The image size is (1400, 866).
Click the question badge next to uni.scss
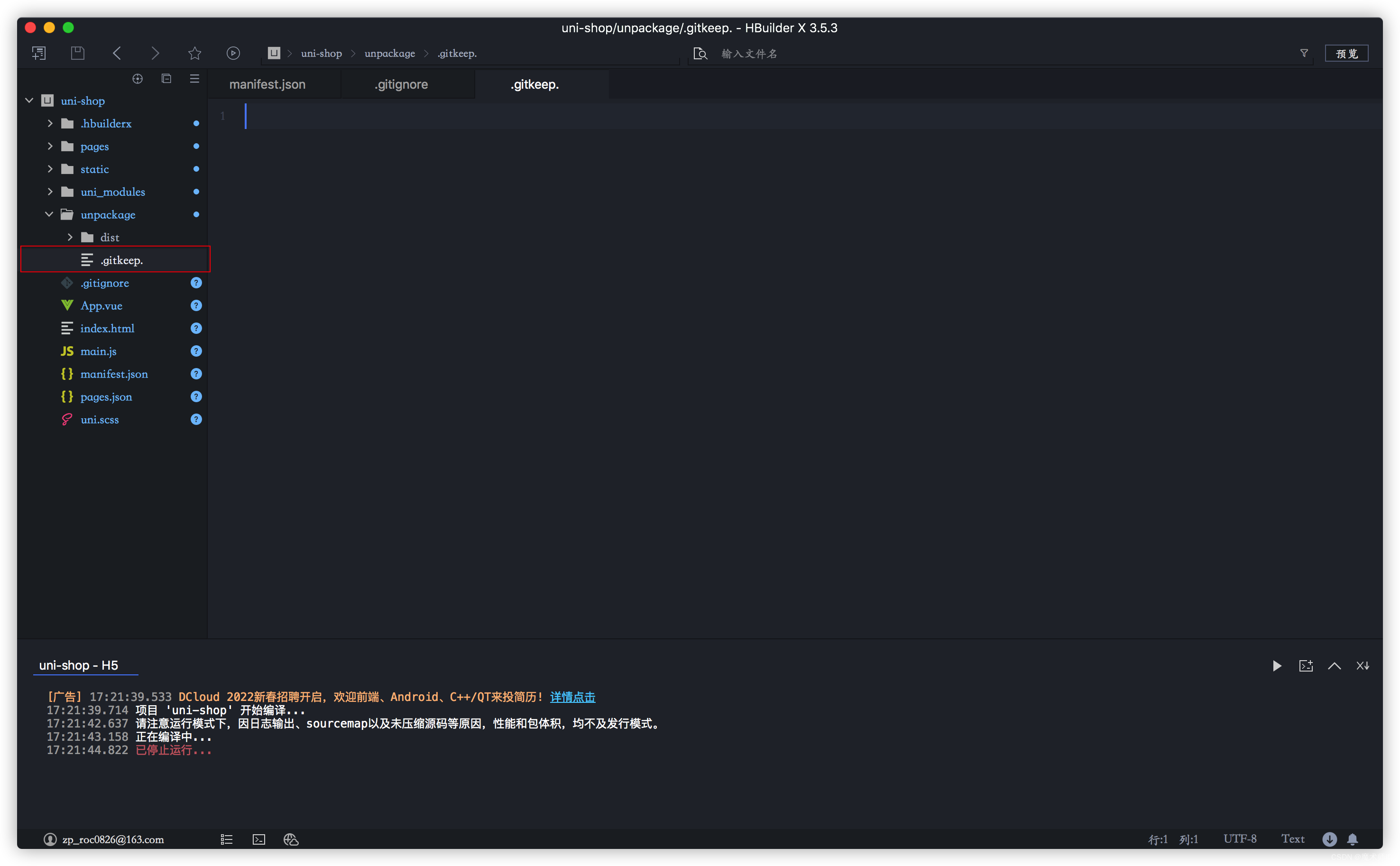tap(196, 419)
